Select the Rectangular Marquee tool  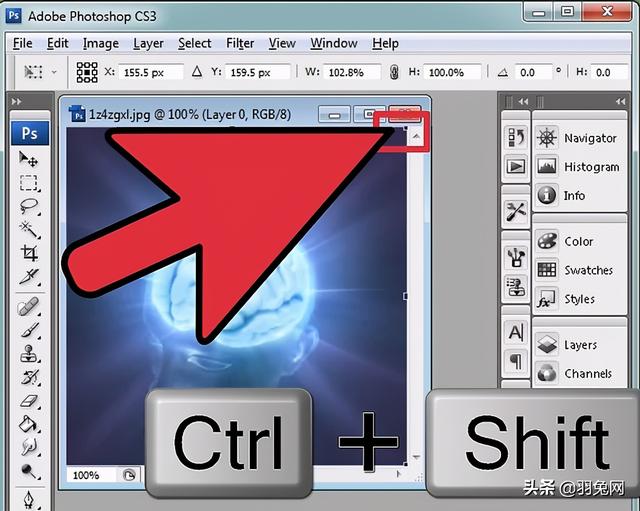pos(29,183)
